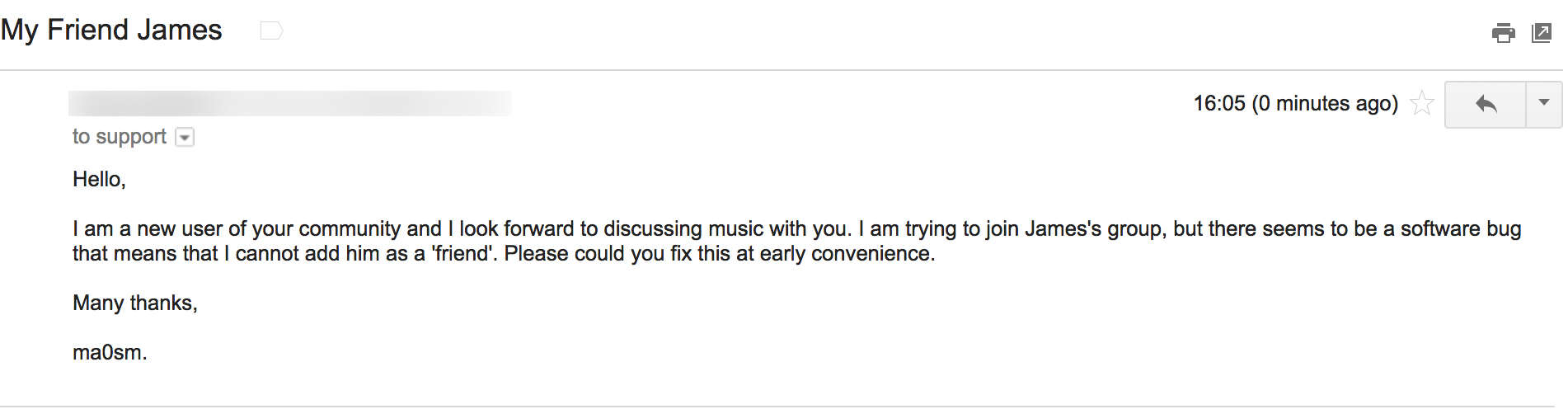
Task: Click the phrase 'discussing music with you'
Action: 727,228
